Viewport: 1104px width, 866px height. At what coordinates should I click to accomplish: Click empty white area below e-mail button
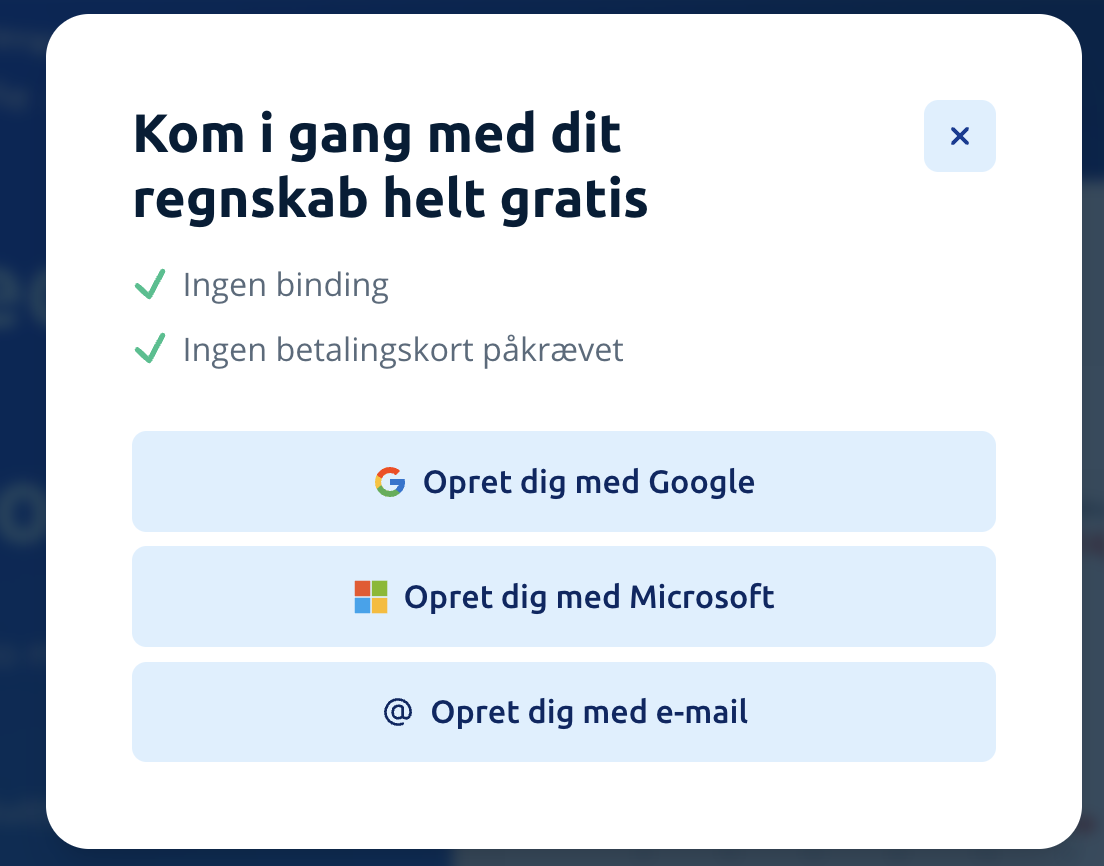click(x=563, y=803)
